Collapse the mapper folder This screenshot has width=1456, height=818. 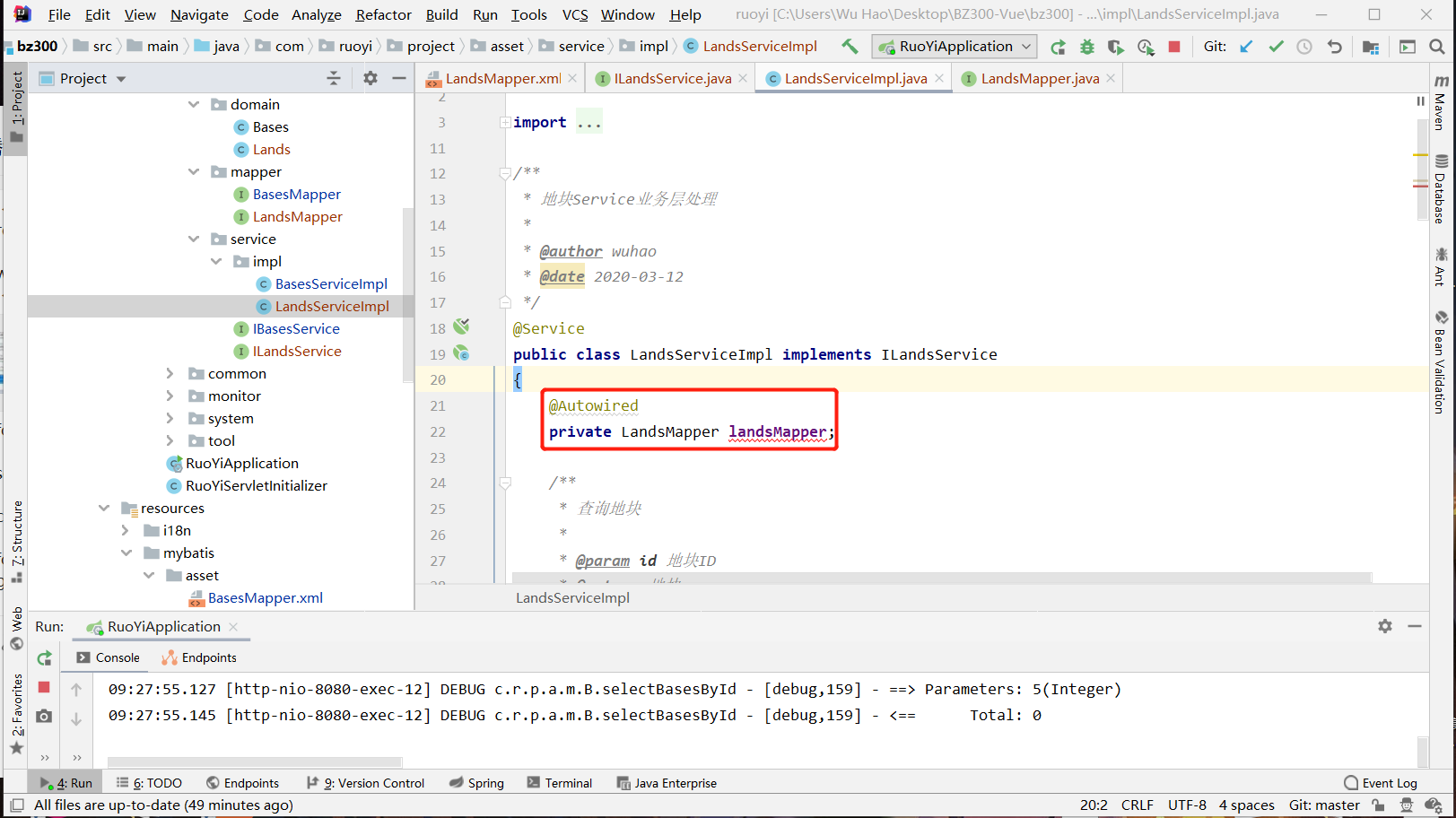[193, 171]
